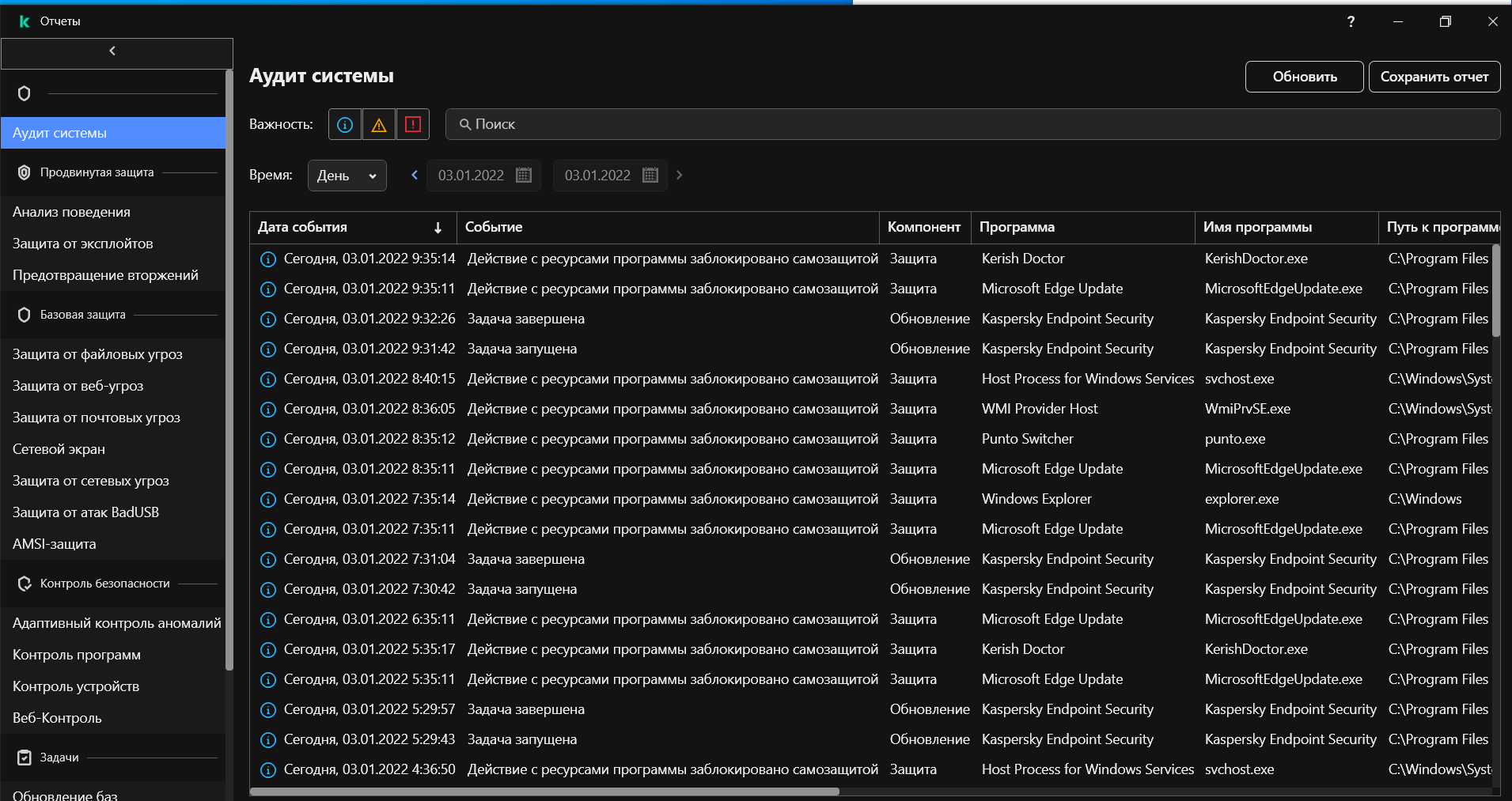Open Веб-Контроль report
Screen dimensions: 1512x801
(x=113, y=718)
